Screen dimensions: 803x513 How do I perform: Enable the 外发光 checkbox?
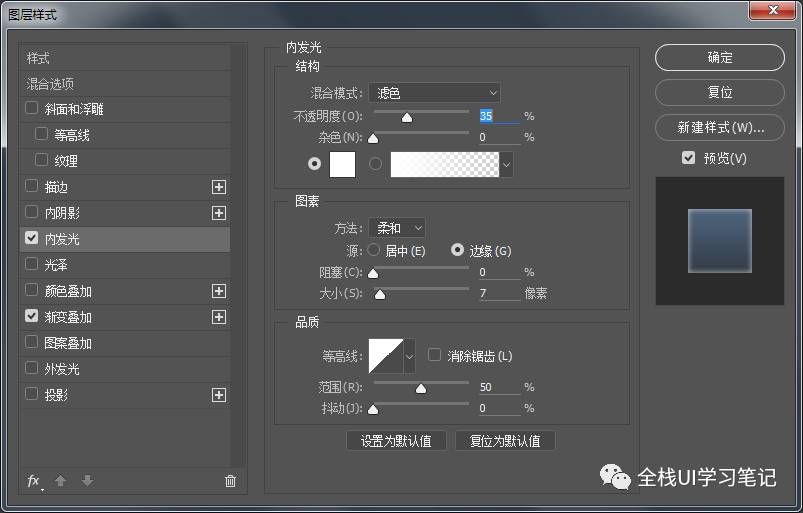32,368
